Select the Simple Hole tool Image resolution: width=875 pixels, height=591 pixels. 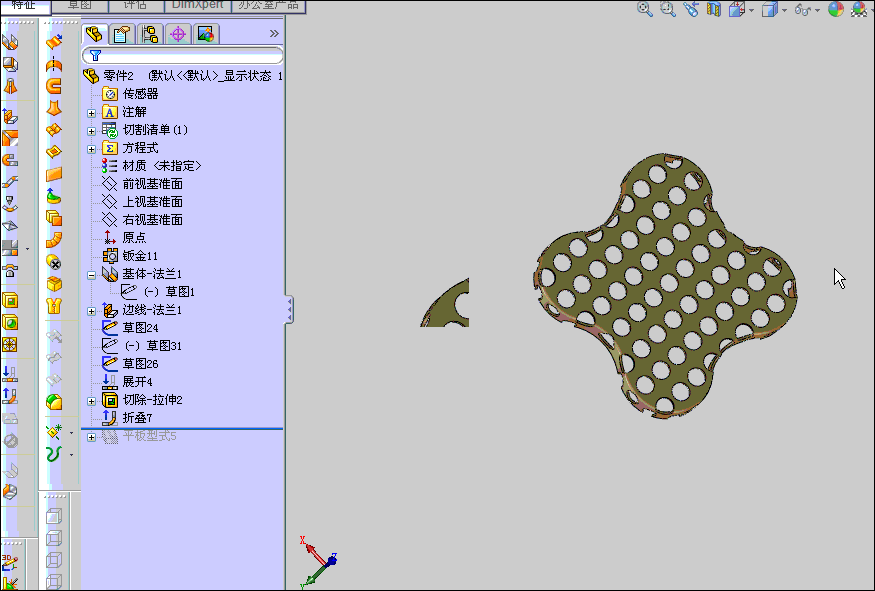click(10, 323)
